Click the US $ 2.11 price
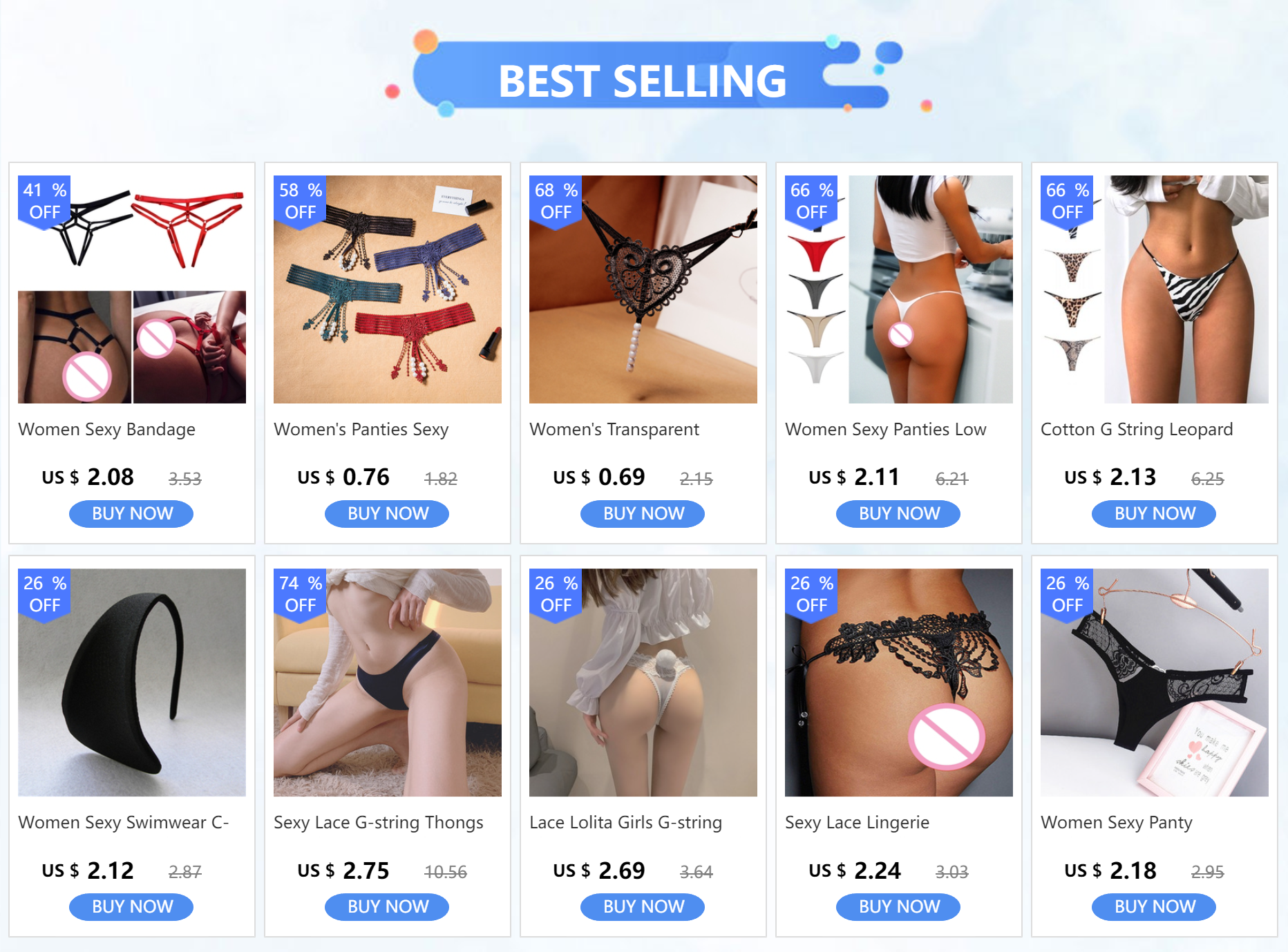Screen dimensions: 1288x952 [854, 477]
